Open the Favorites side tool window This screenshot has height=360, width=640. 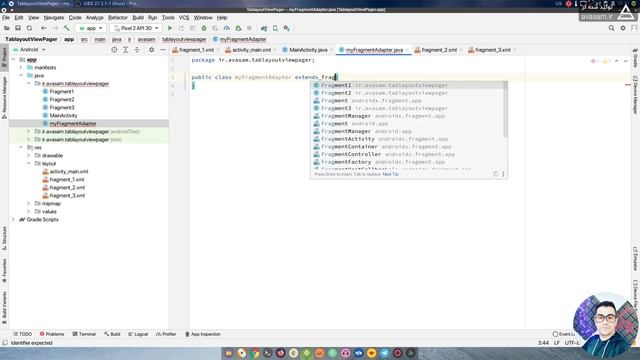point(4,270)
